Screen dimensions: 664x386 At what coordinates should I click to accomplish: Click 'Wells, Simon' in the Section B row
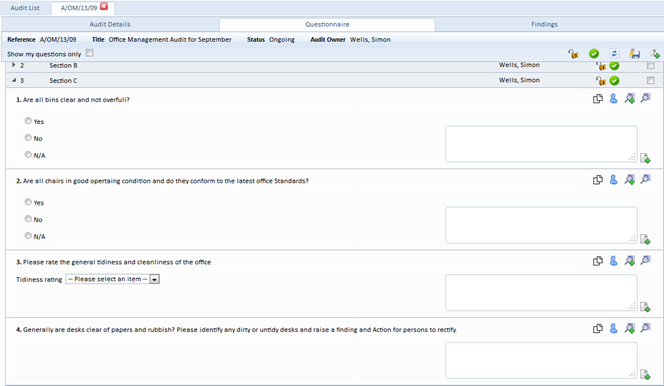click(519, 65)
